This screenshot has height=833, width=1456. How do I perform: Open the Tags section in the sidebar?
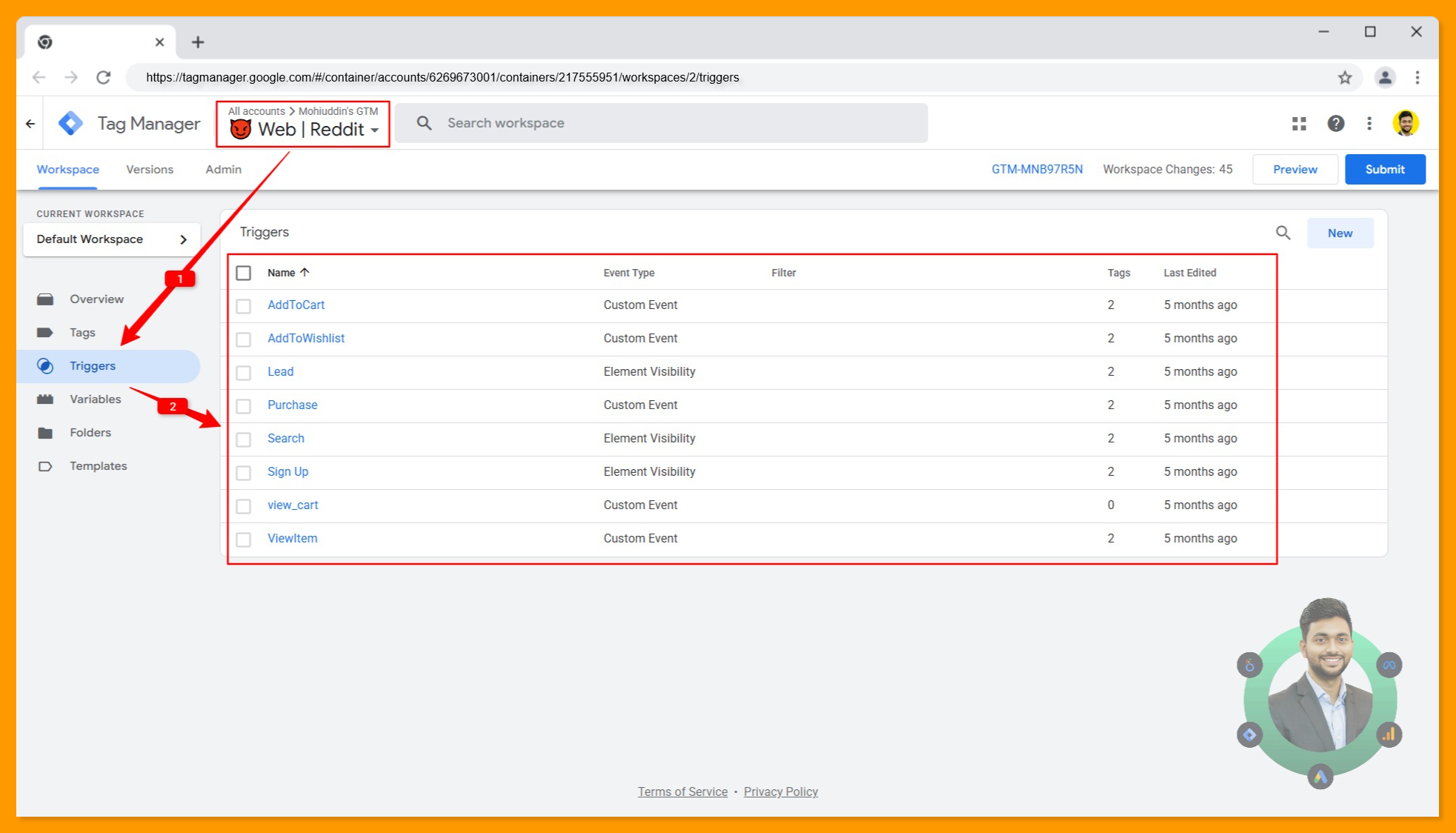pyautogui.click(x=82, y=332)
